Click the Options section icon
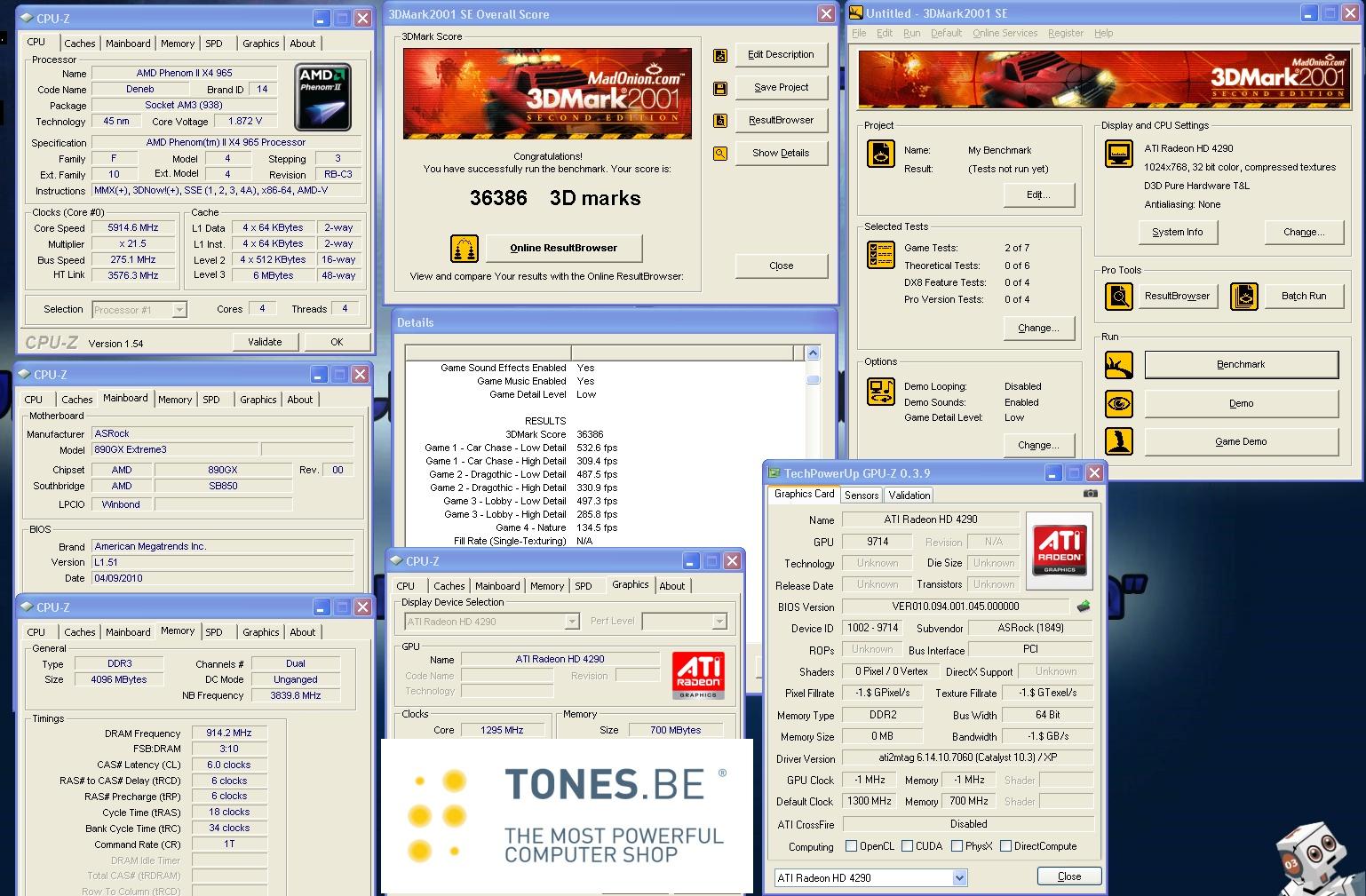Viewport: 1366px width, 896px height. pyautogui.click(x=881, y=391)
